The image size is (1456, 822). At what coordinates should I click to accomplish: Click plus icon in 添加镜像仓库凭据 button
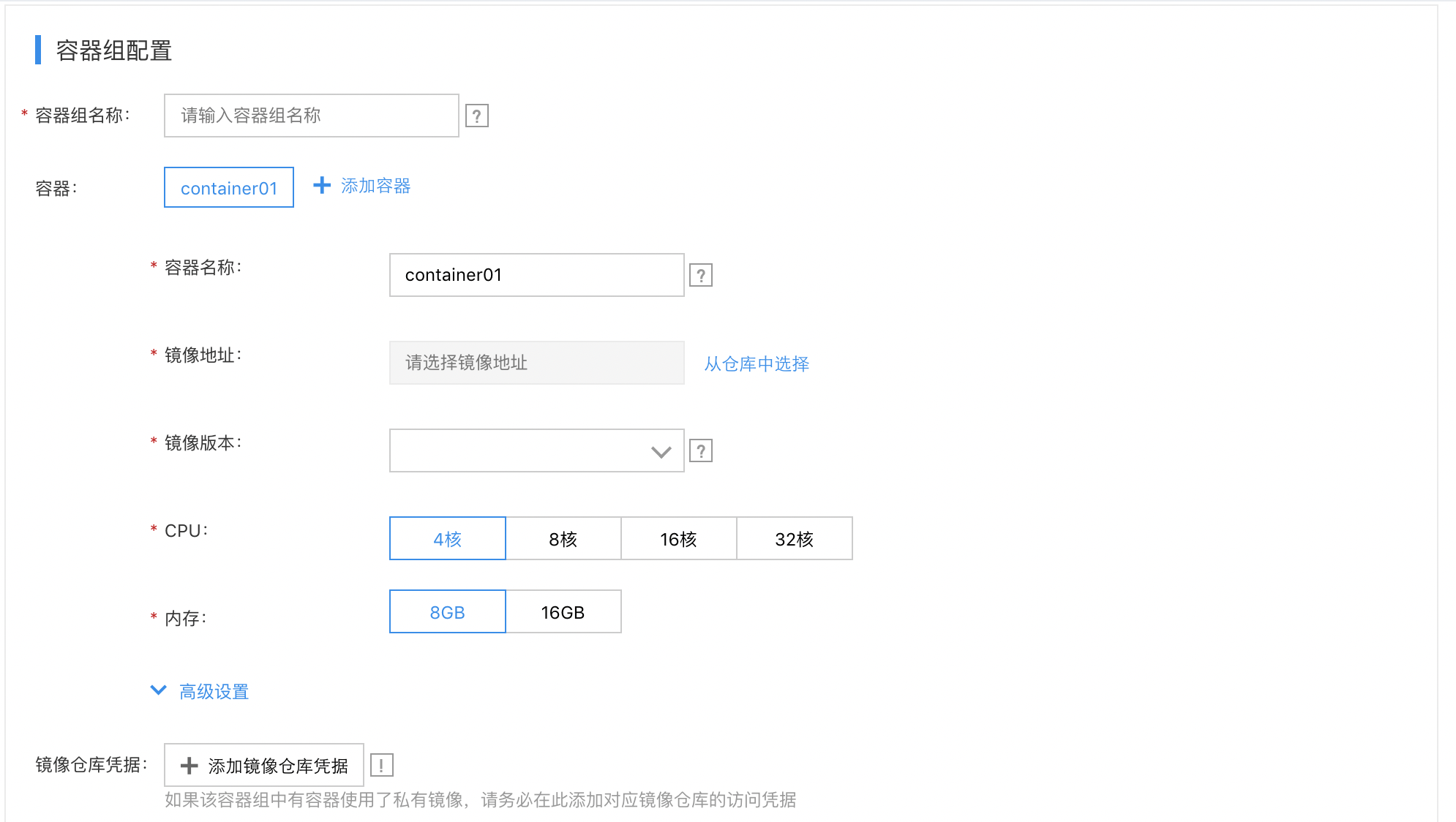(x=189, y=766)
